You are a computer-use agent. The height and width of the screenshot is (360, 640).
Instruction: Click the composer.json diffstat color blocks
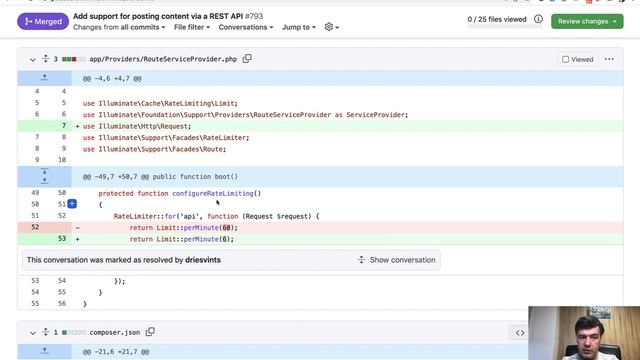pos(74,333)
